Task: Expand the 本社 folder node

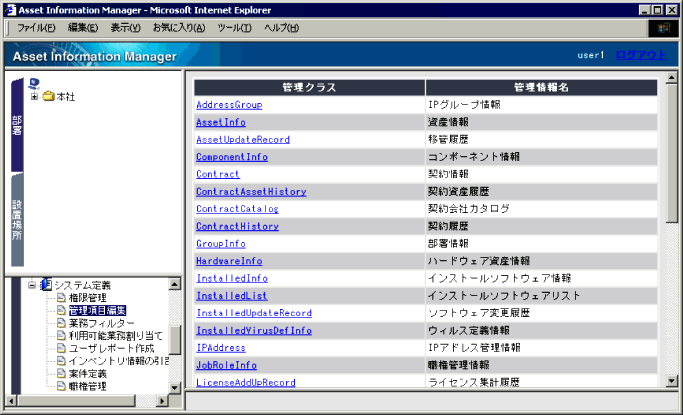Action: [34, 96]
